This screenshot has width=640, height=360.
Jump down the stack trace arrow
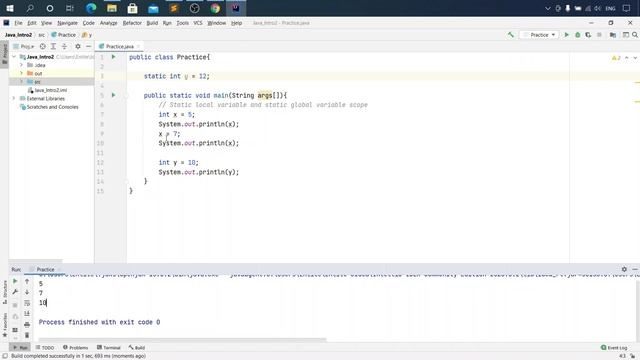click(27, 292)
